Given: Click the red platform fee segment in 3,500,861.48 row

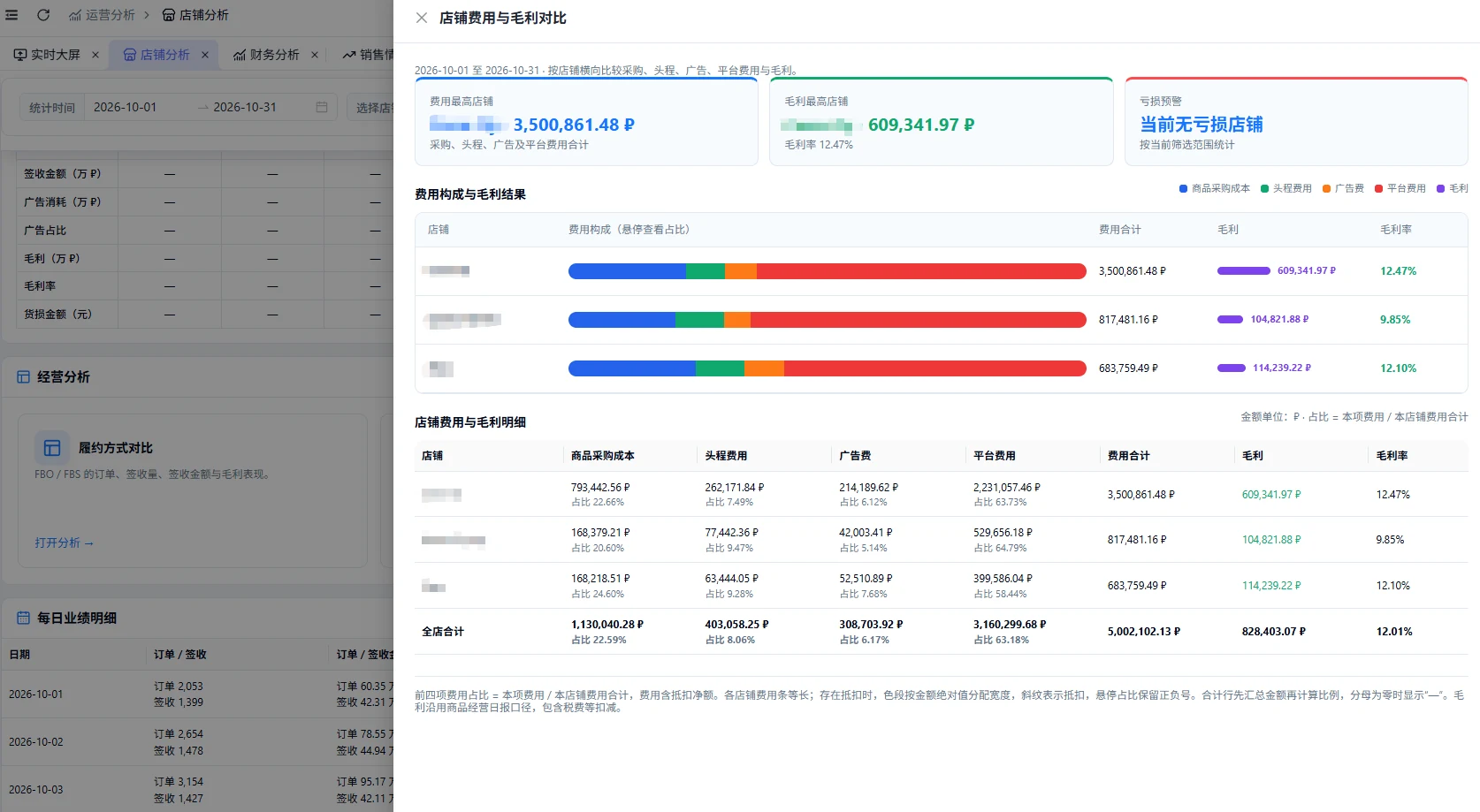Looking at the screenshot, I should pos(921,271).
